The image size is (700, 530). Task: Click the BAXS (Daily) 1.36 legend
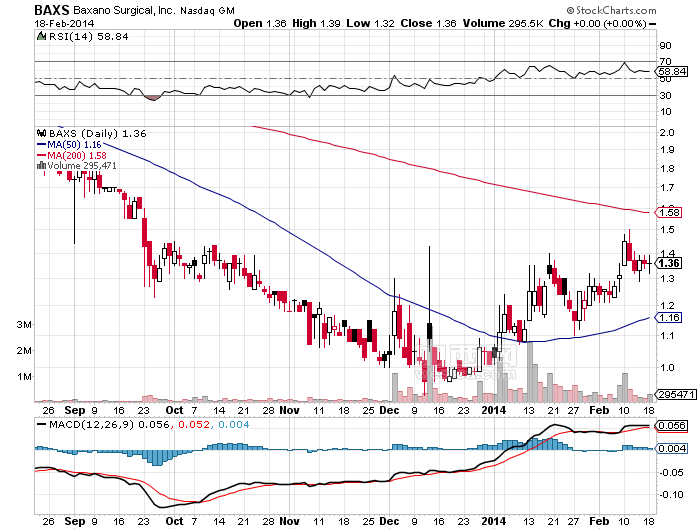pyautogui.click(x=97, y=134)
